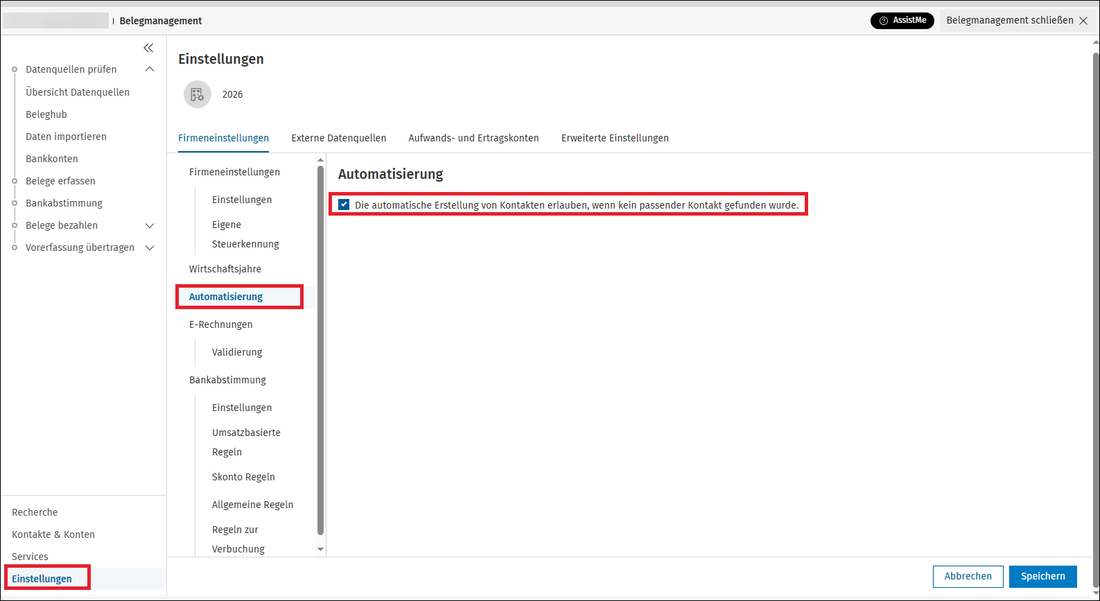Open the Aufwands- und Ertragskonten tab

pos(474,138)
